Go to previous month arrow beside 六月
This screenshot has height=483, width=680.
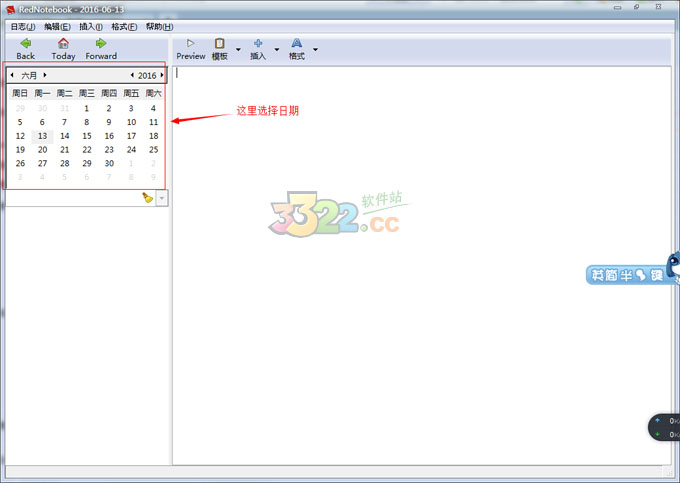click(12, 75)
